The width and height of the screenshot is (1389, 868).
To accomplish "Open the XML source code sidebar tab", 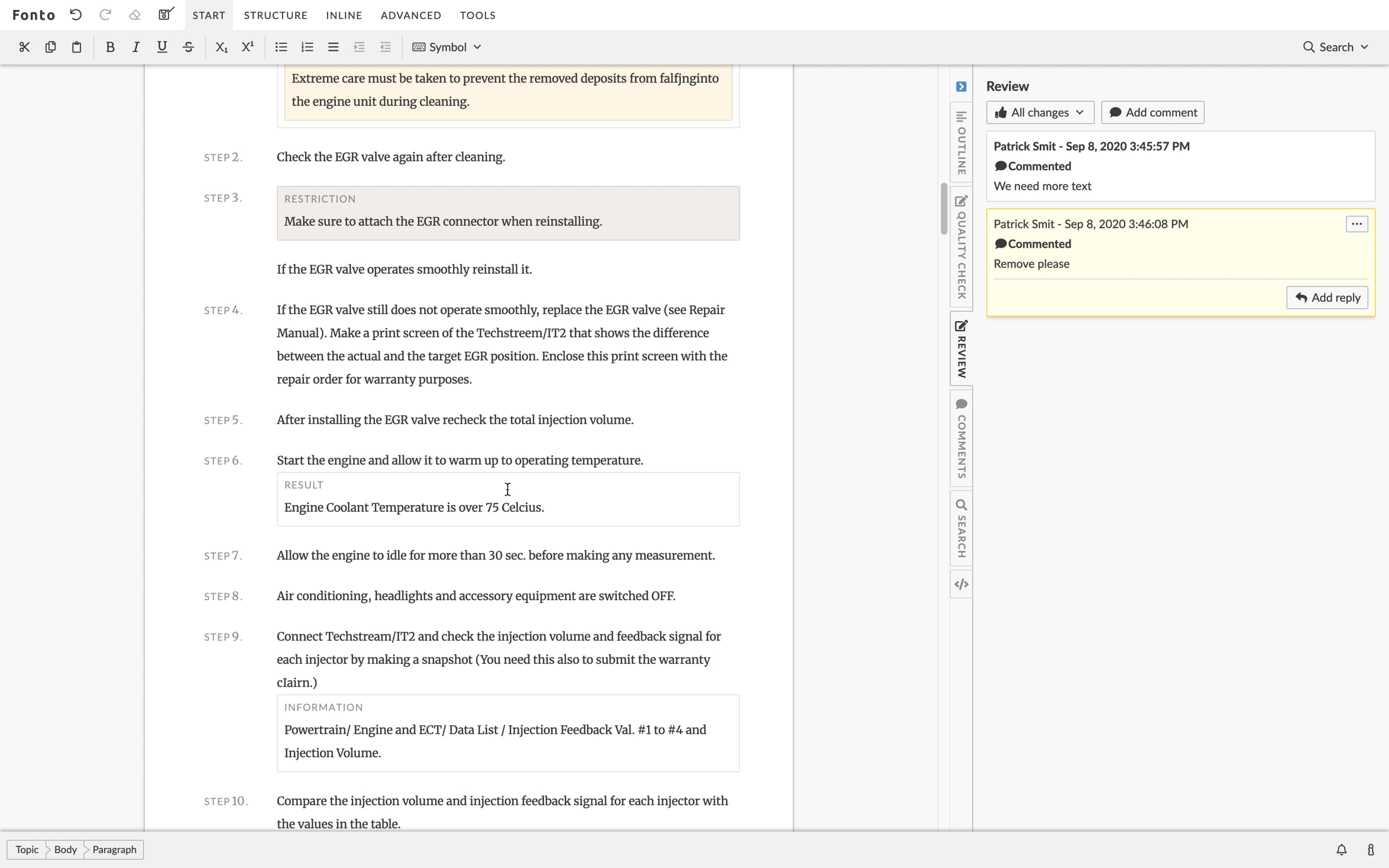I will tap(961, 584).
